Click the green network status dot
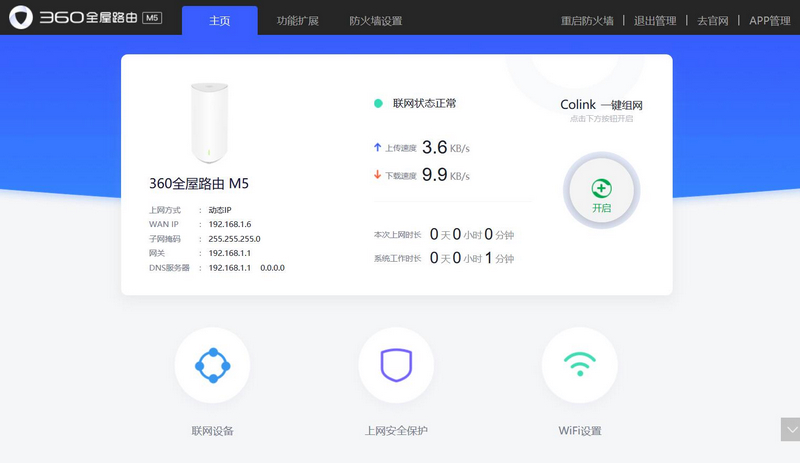This screenshot has width=800, height=463. tap(378, 104)
